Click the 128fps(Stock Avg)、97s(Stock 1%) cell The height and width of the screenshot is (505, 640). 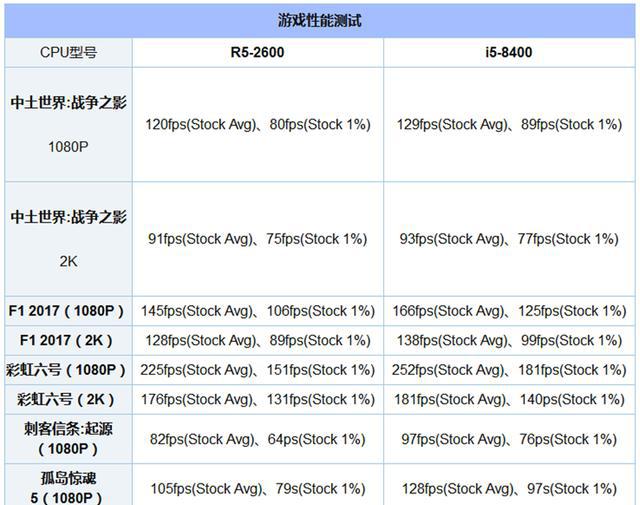pyautogui.click(x=509, y=485)
